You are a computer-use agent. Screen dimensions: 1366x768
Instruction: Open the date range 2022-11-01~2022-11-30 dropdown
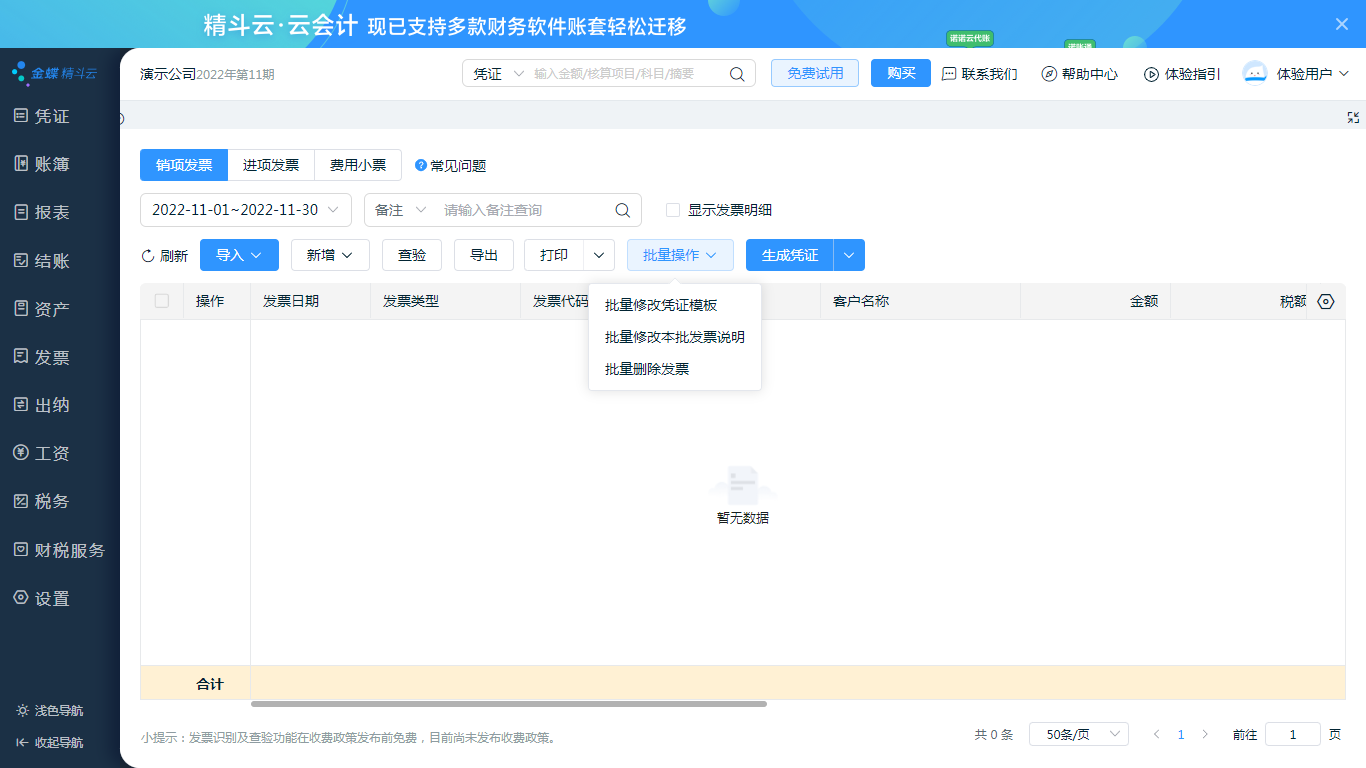[x=246, y=210]
